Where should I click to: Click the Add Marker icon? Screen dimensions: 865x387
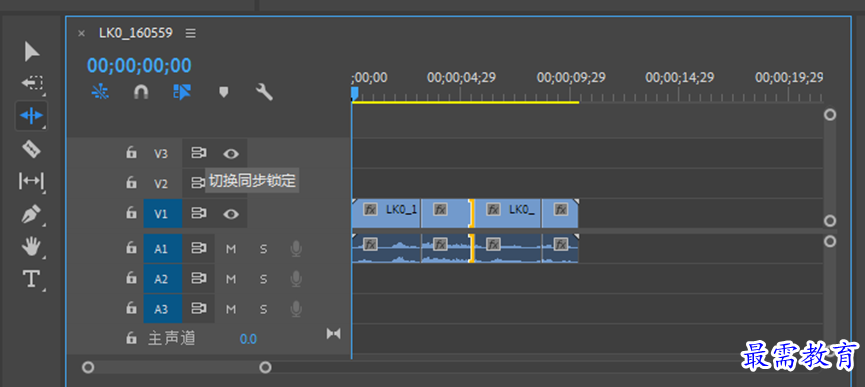(x=223, y=92)
